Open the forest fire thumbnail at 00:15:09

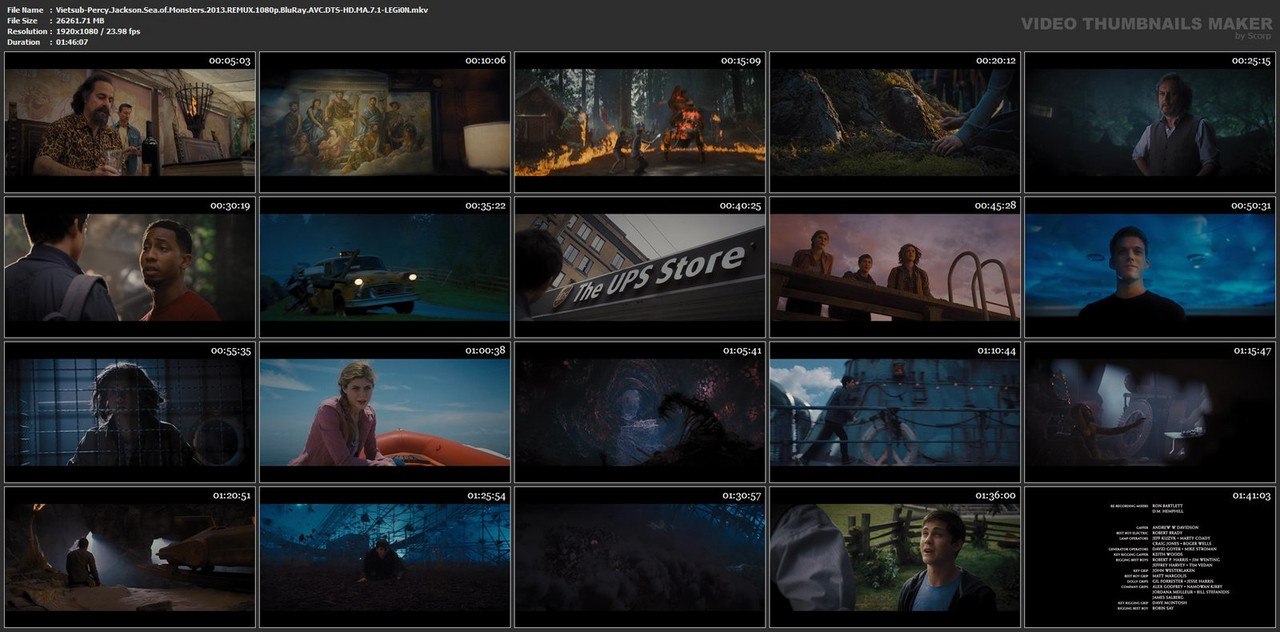pyautogui.click(x=640, y=122)
